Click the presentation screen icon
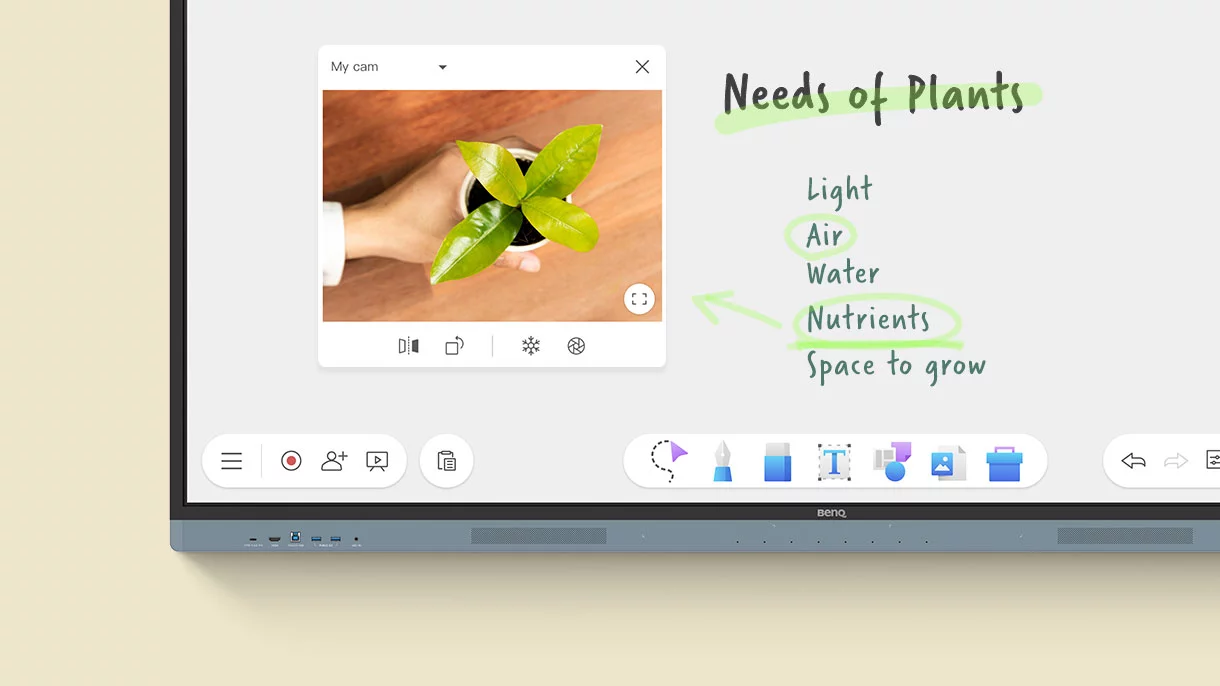The height and width of the screenshot is (686, 1220). (x=377, y=461)
